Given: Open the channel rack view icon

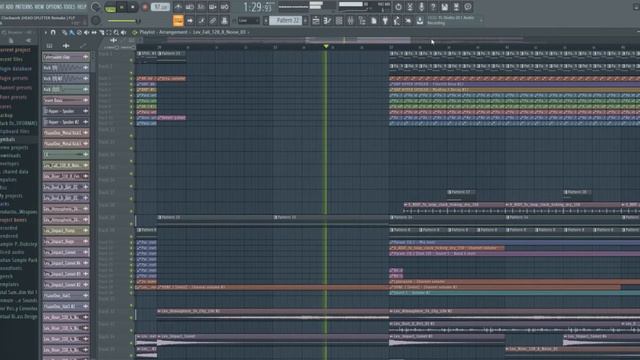Looking at the screenshot, I should pyautogui.click(x=339, y=20).
